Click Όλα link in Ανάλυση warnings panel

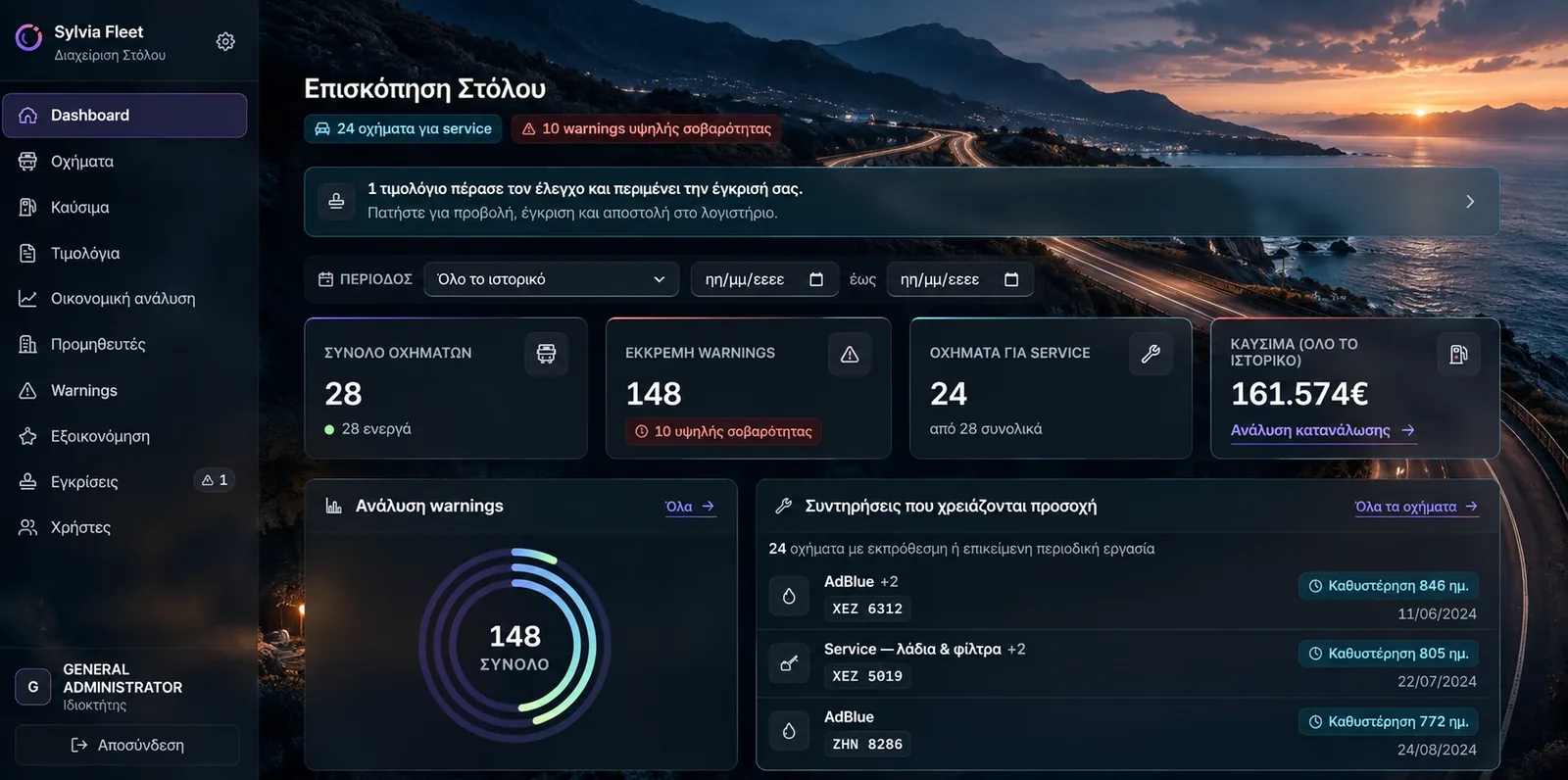point(690,507)
